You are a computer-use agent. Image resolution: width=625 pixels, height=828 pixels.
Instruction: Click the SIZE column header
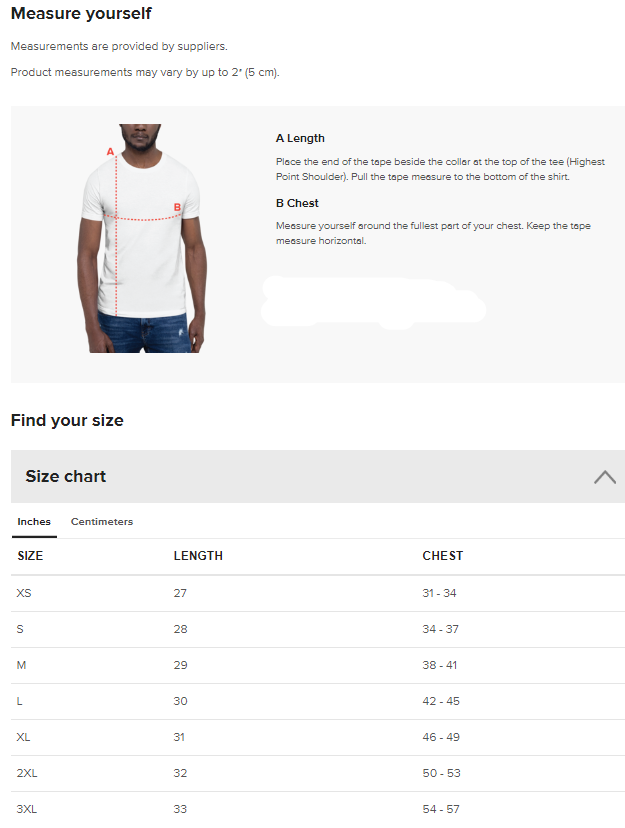click(x=30, y=556)
